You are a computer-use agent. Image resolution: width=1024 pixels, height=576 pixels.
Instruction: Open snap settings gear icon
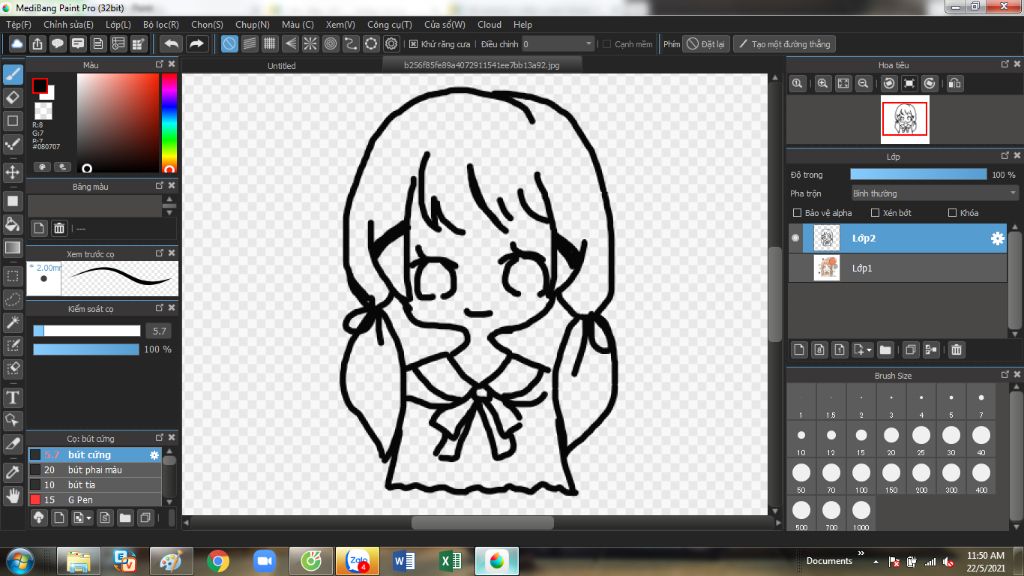pyautogui.click(x=391, y=44)
